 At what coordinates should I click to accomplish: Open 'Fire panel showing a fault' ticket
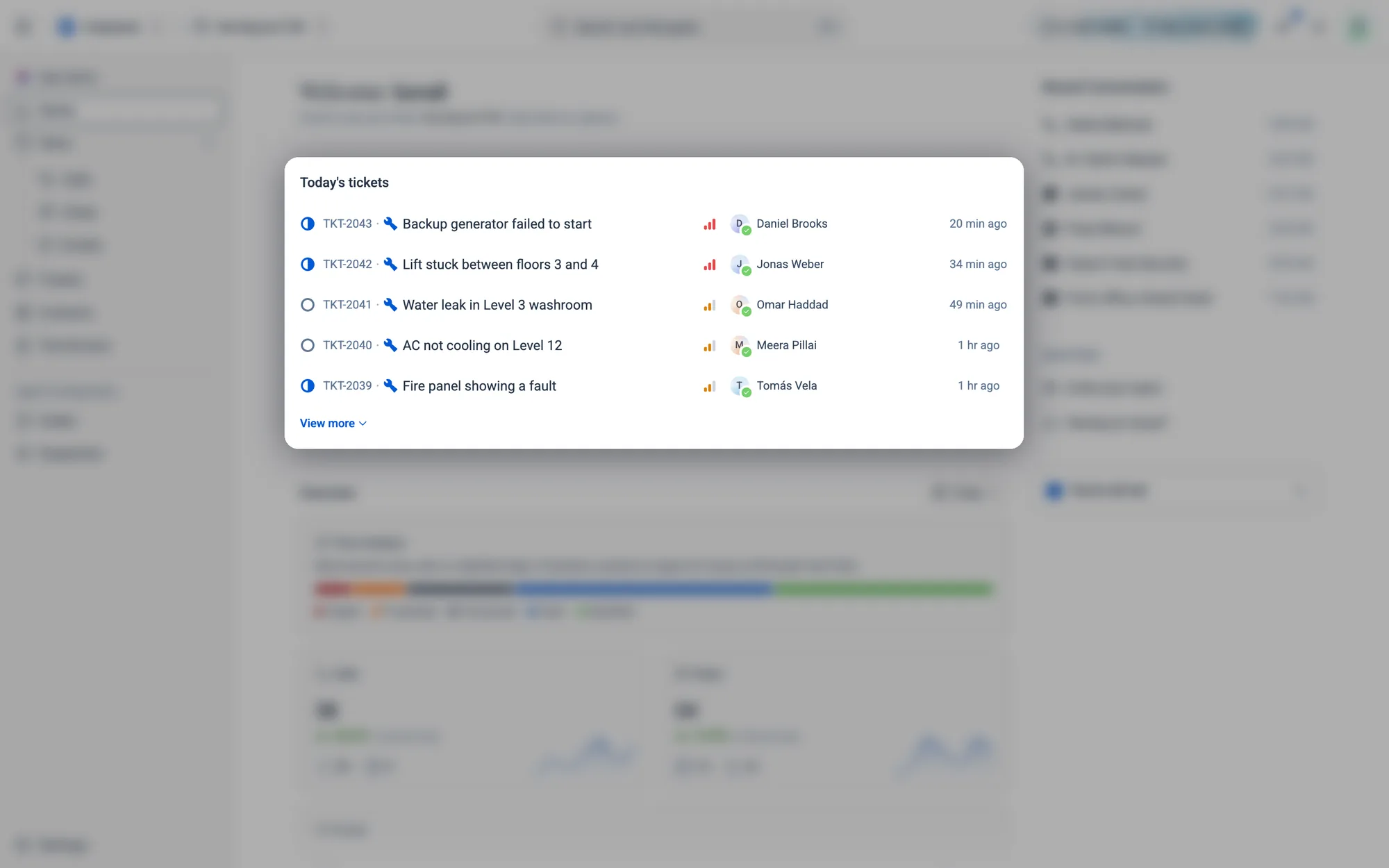[480, 386]
